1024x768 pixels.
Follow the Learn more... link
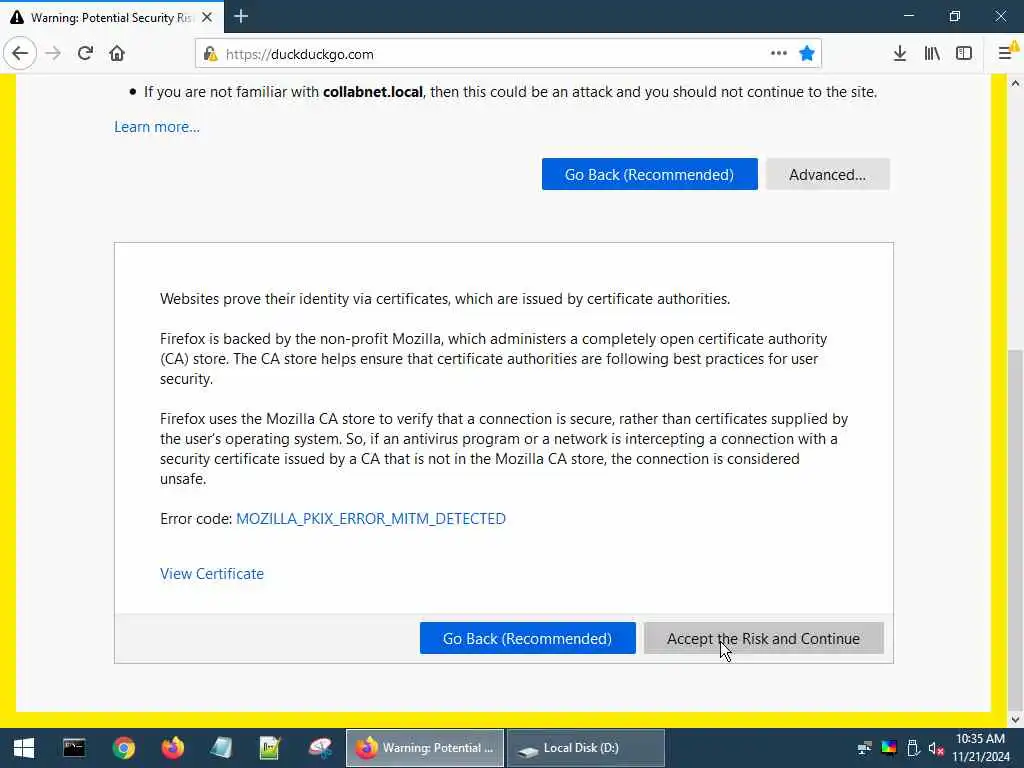[x=157, y=127]
